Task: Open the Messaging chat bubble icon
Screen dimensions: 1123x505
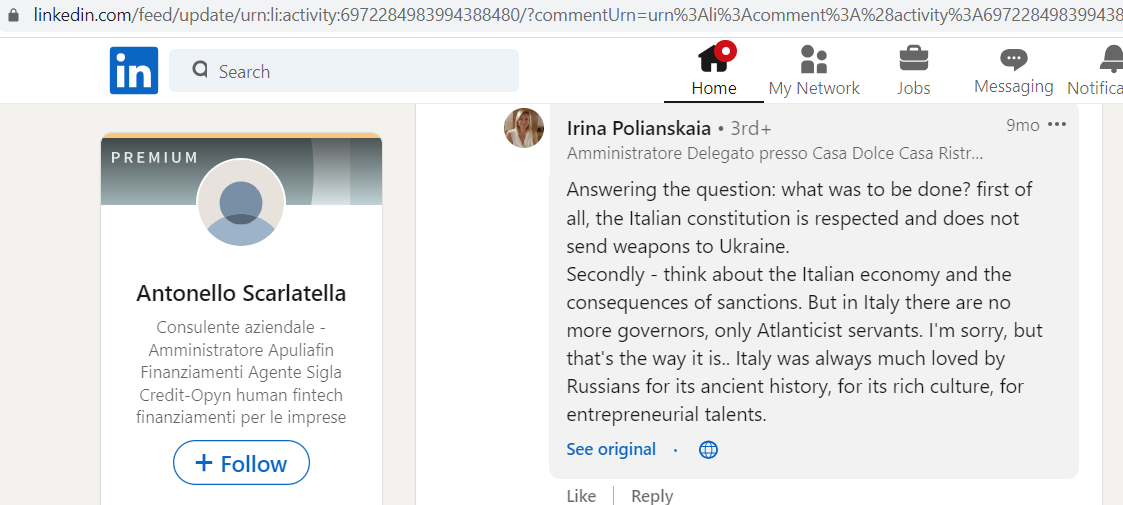Action: click(1013, 59)
